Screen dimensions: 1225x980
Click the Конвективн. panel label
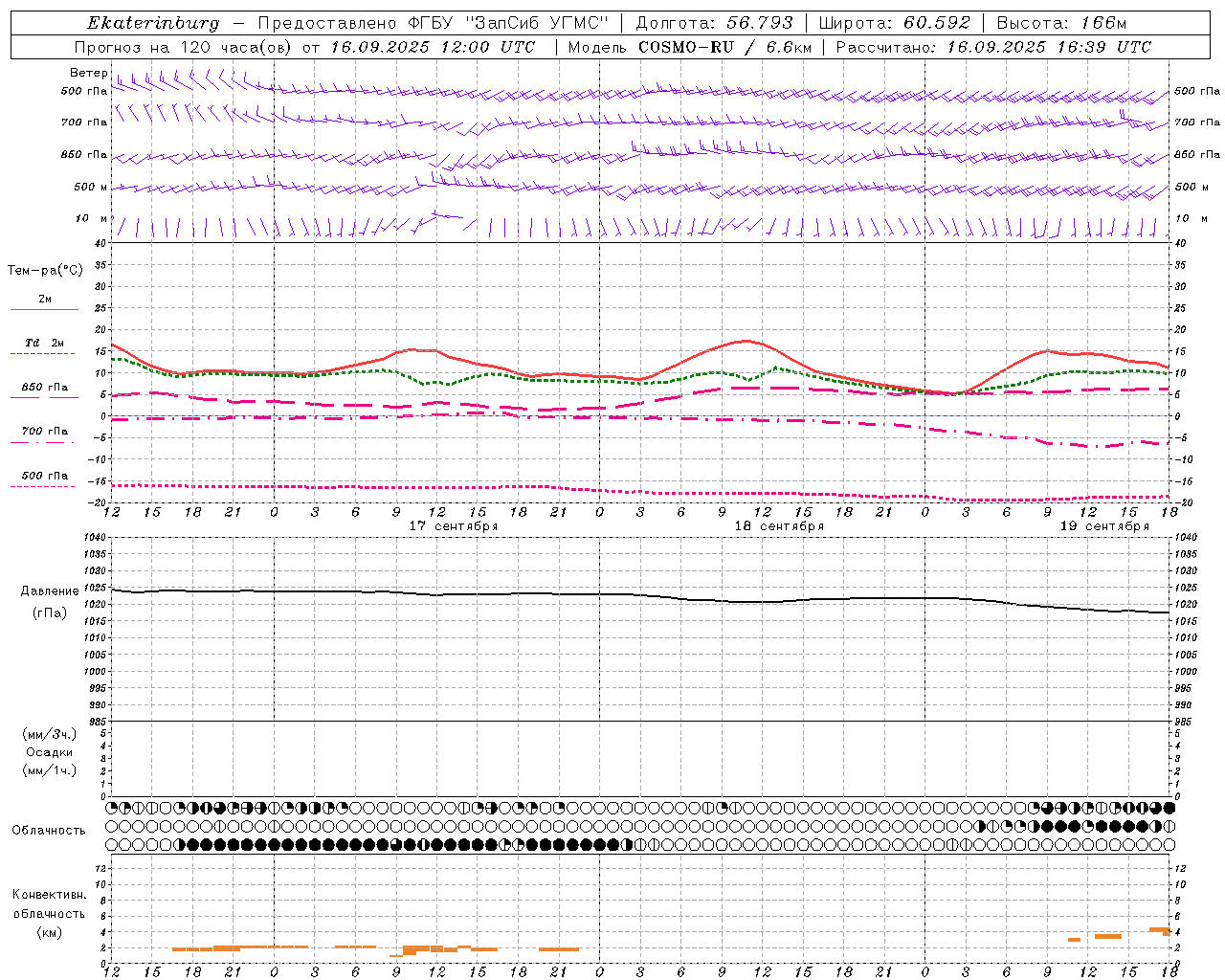(x=50, y=895)
